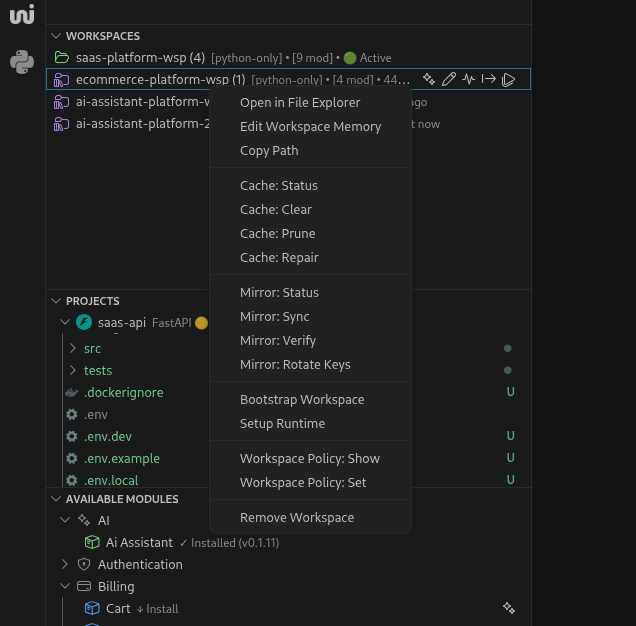
Task: Click Install next to Cart module
Action: pyautogui.click(x=158, y=608)
